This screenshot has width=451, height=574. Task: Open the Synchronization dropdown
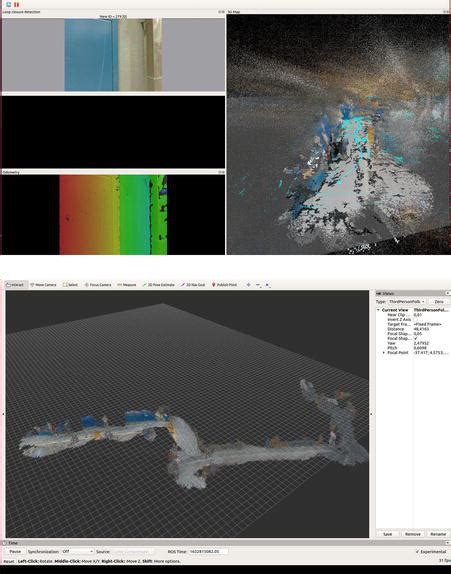[x=78, y=551]
